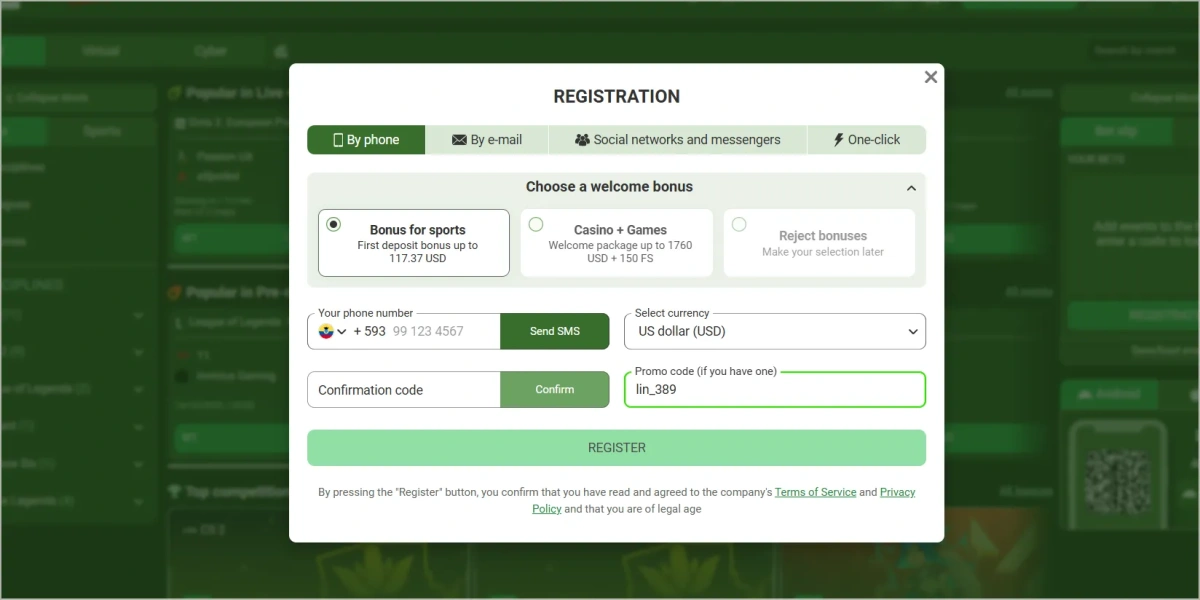Click the envelope icon for e-mail registration
This screenshot has width=1200, height=600.
pos(459,140)
